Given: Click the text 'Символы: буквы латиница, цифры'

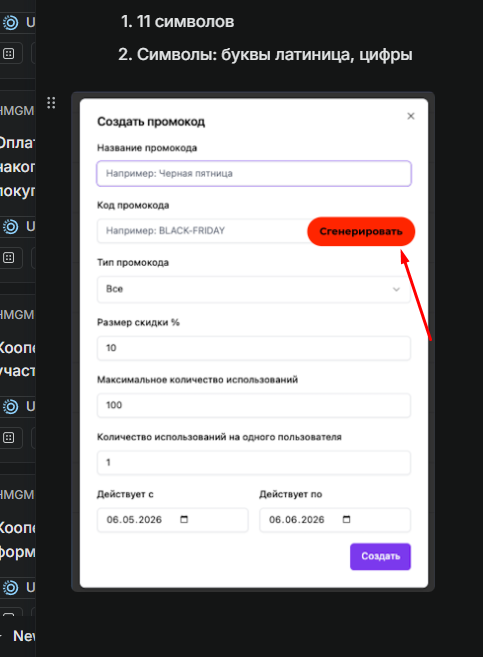Looking at the screenshot, I should tap(274, 54).
